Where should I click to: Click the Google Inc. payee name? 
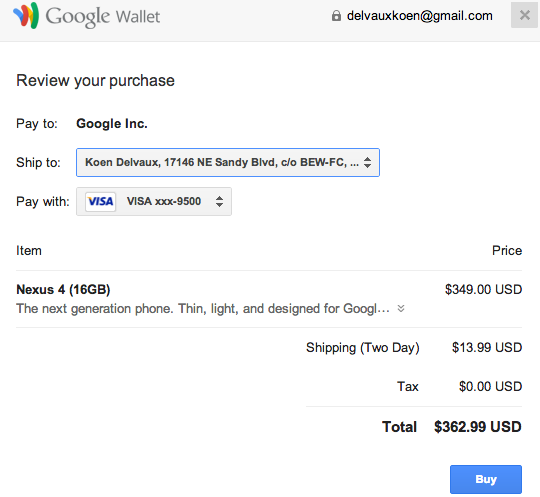tap(112, 124)
